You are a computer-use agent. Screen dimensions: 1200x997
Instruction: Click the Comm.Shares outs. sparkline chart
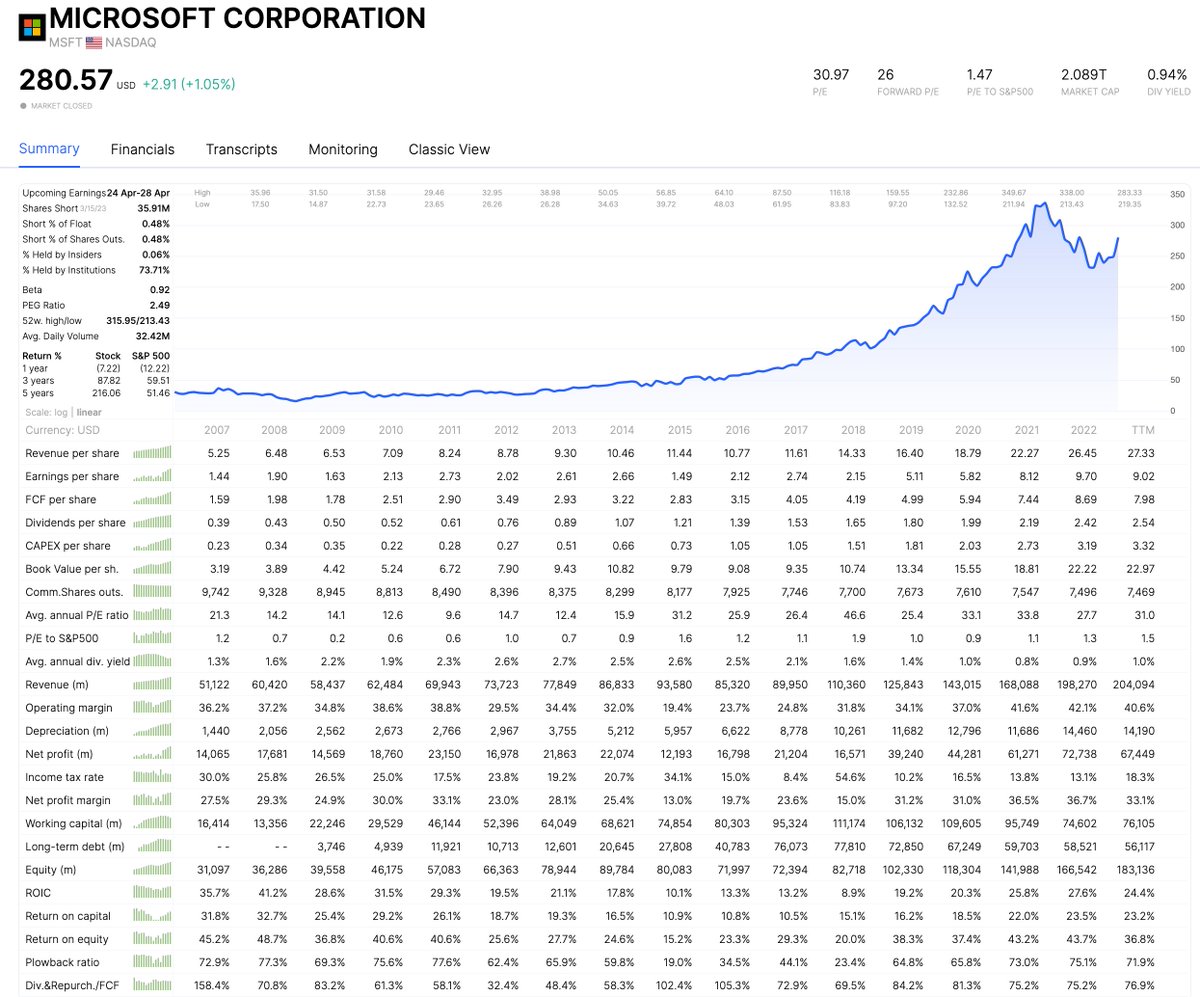151,591
